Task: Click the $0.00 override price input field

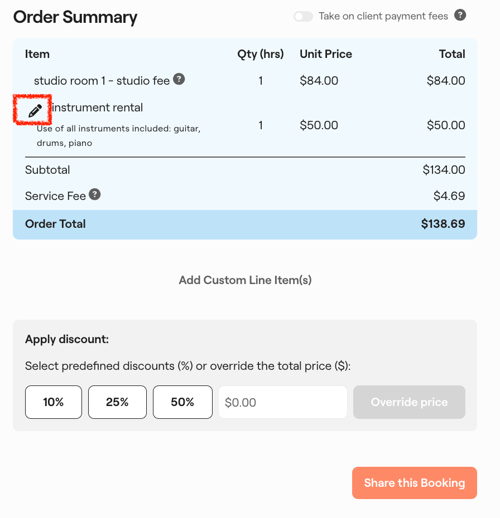Action: point(283,402)
